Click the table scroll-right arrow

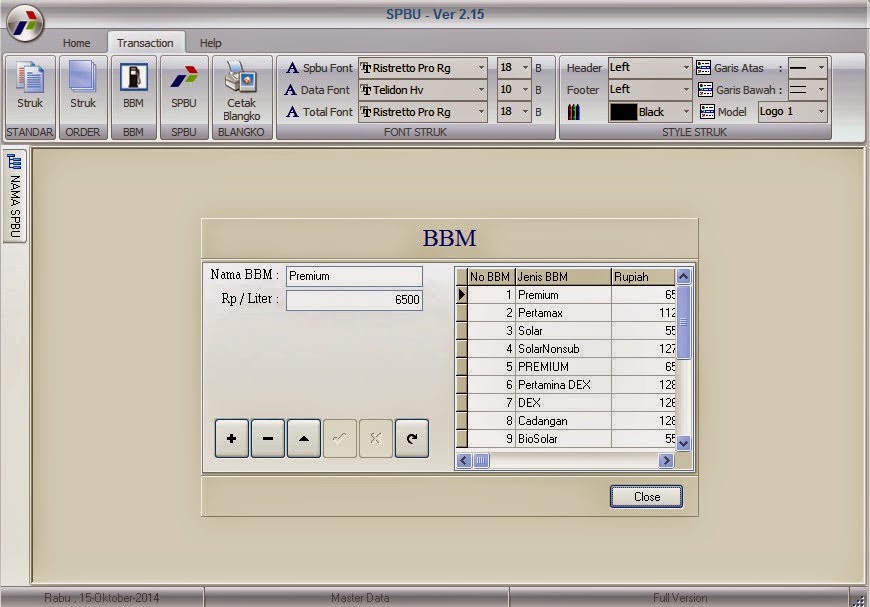[666, 461]
